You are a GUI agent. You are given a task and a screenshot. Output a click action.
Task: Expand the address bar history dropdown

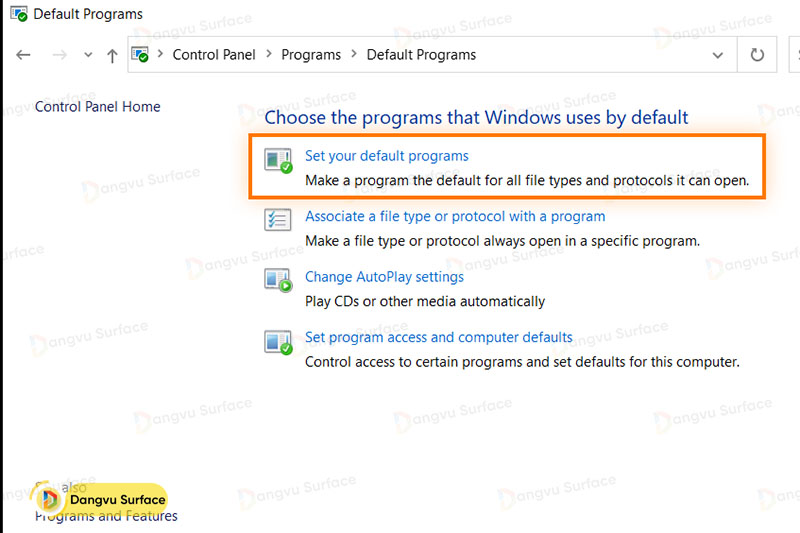(717, 55)
